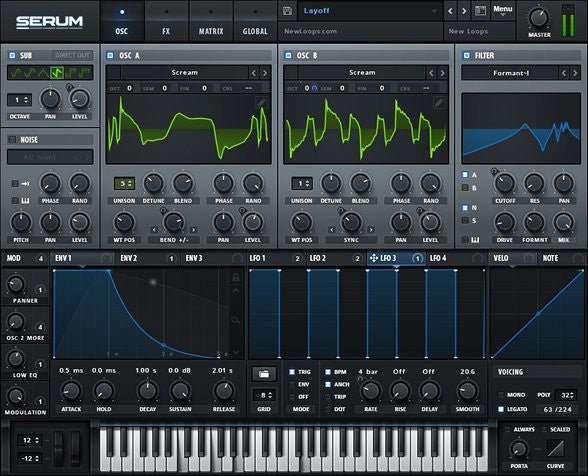The height and width of the screenshot is (476, 588).
Task: Set pitch bend up range value 12
Action: tap(30, 440)
